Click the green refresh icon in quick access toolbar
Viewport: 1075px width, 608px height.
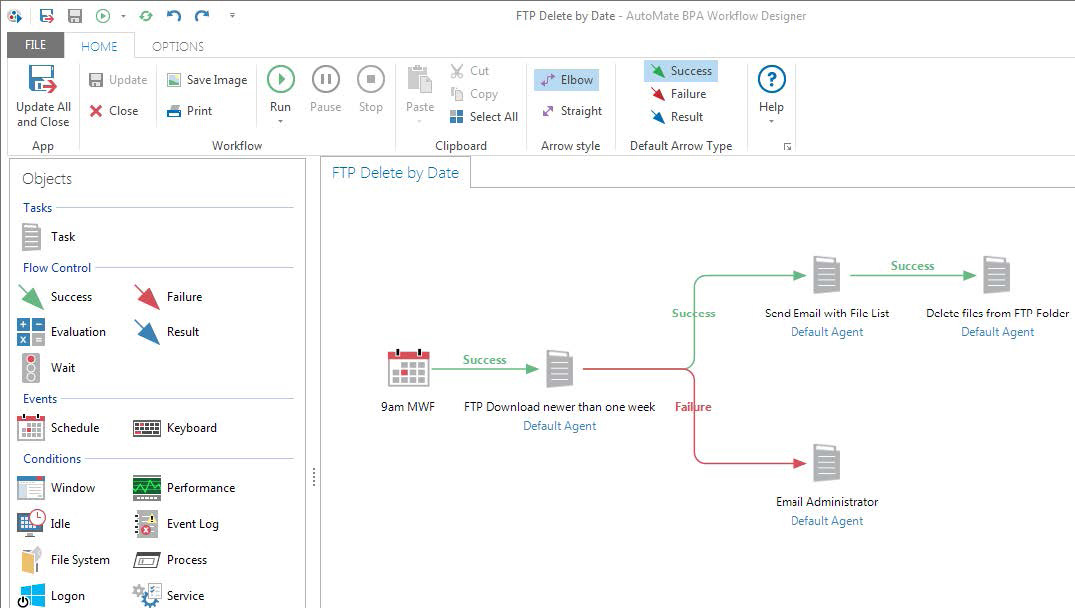click(146, 16)
